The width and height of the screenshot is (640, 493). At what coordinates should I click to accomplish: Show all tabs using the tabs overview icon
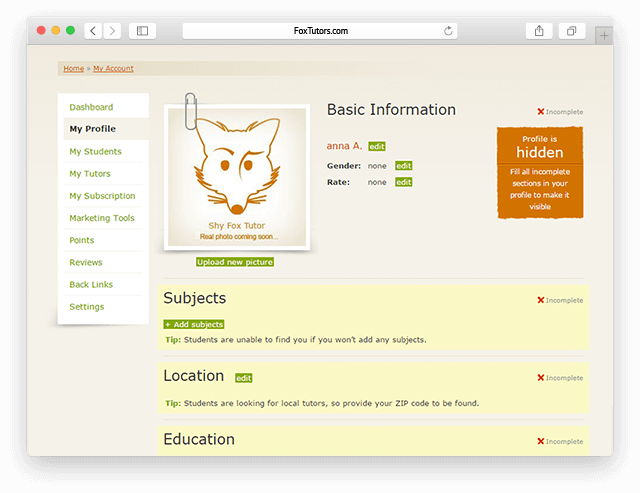tap(572, 31)
